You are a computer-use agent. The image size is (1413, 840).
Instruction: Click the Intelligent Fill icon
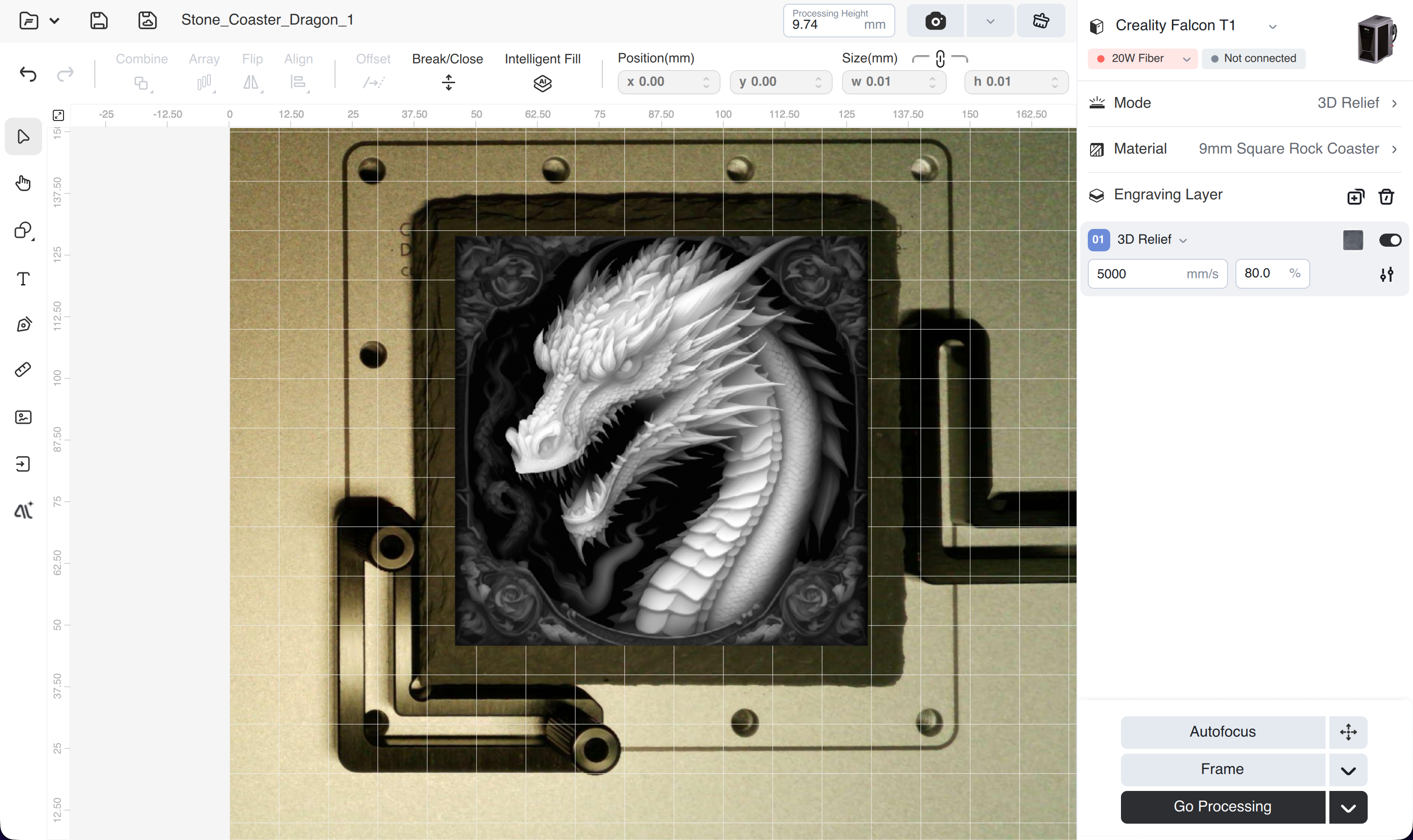pyautogui.click(x=542, y=83)
